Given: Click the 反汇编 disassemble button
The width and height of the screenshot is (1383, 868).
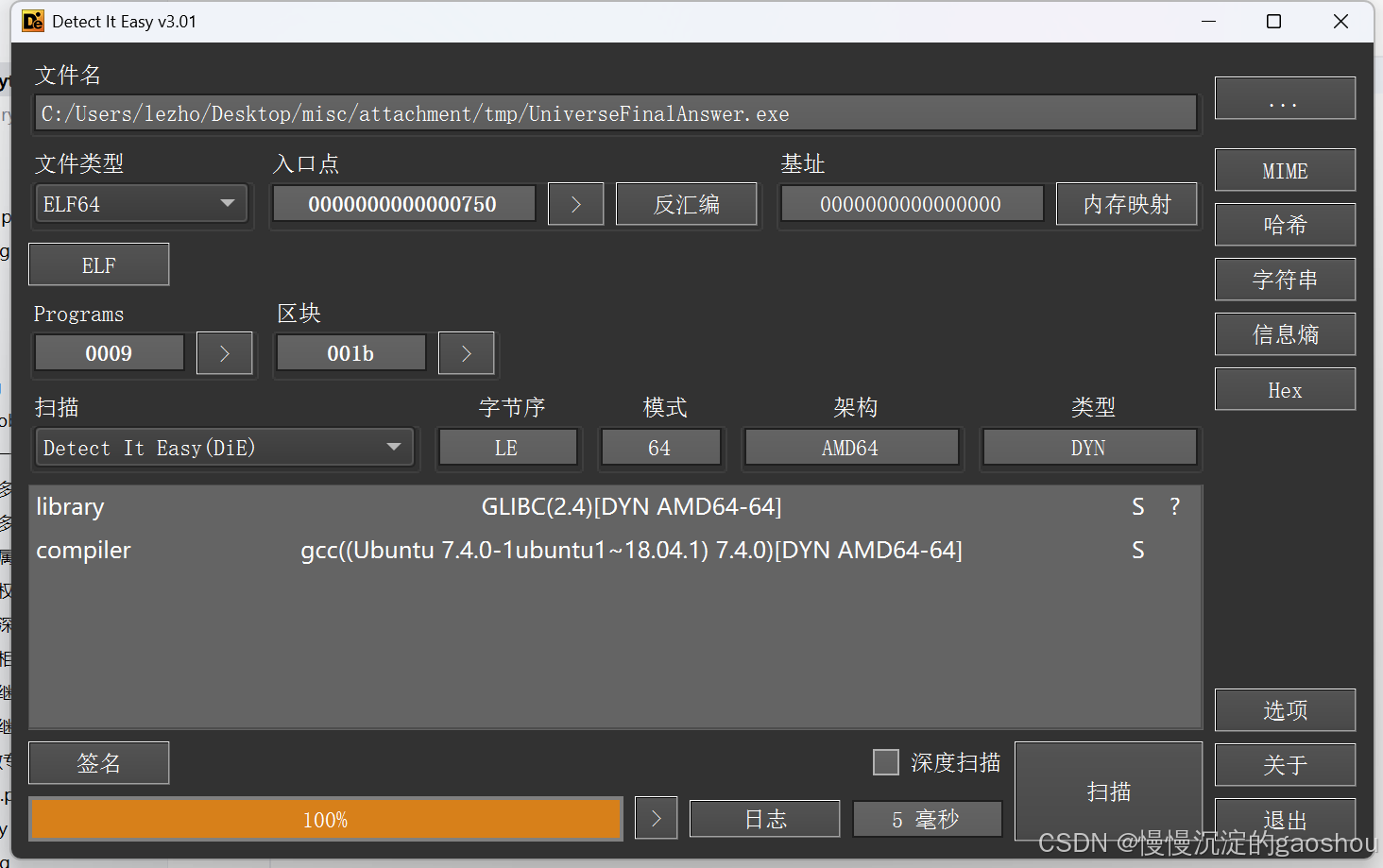Looking at the screenshot, I should [687, 204].
